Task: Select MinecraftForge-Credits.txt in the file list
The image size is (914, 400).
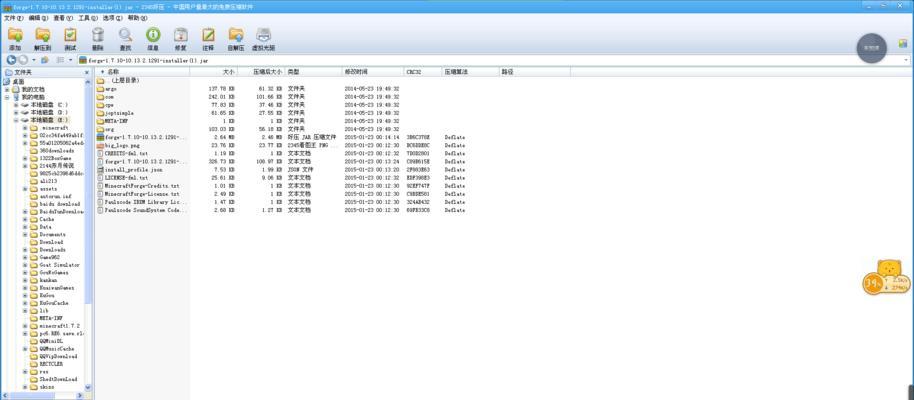Action: pyautogui.click(x=138, y=185)
